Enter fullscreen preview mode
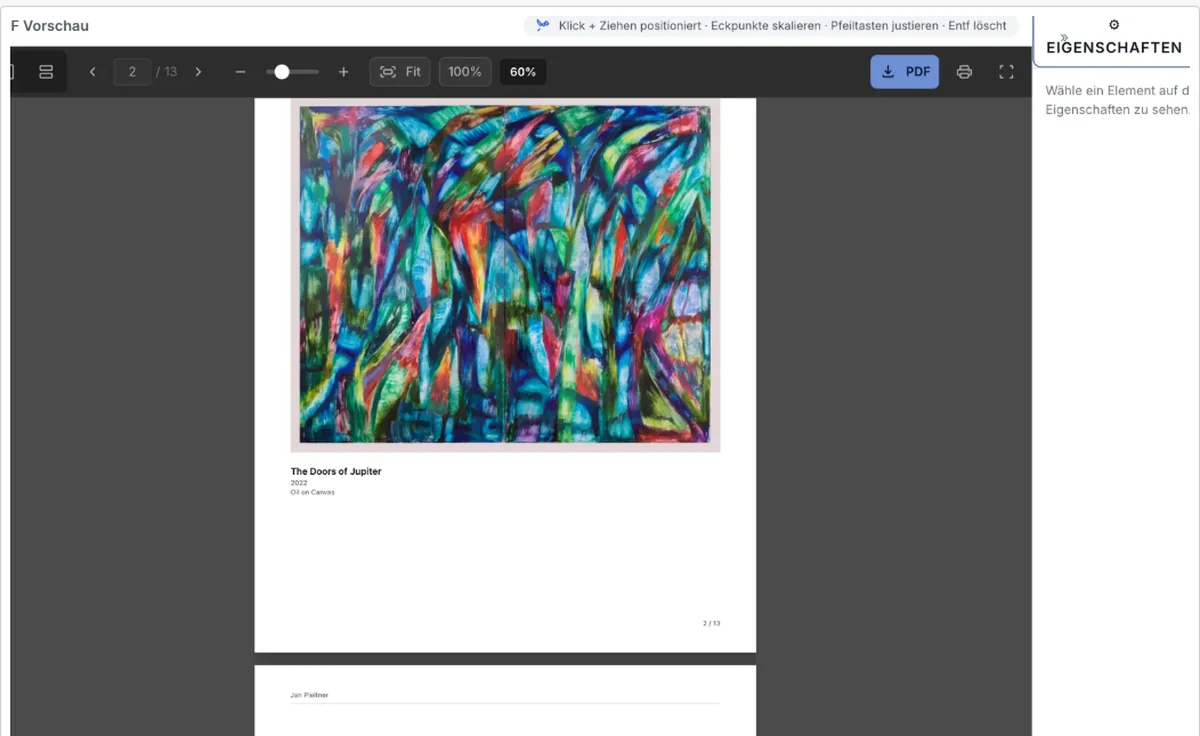Screen dimensions: 1200x736 [1007, 72]
